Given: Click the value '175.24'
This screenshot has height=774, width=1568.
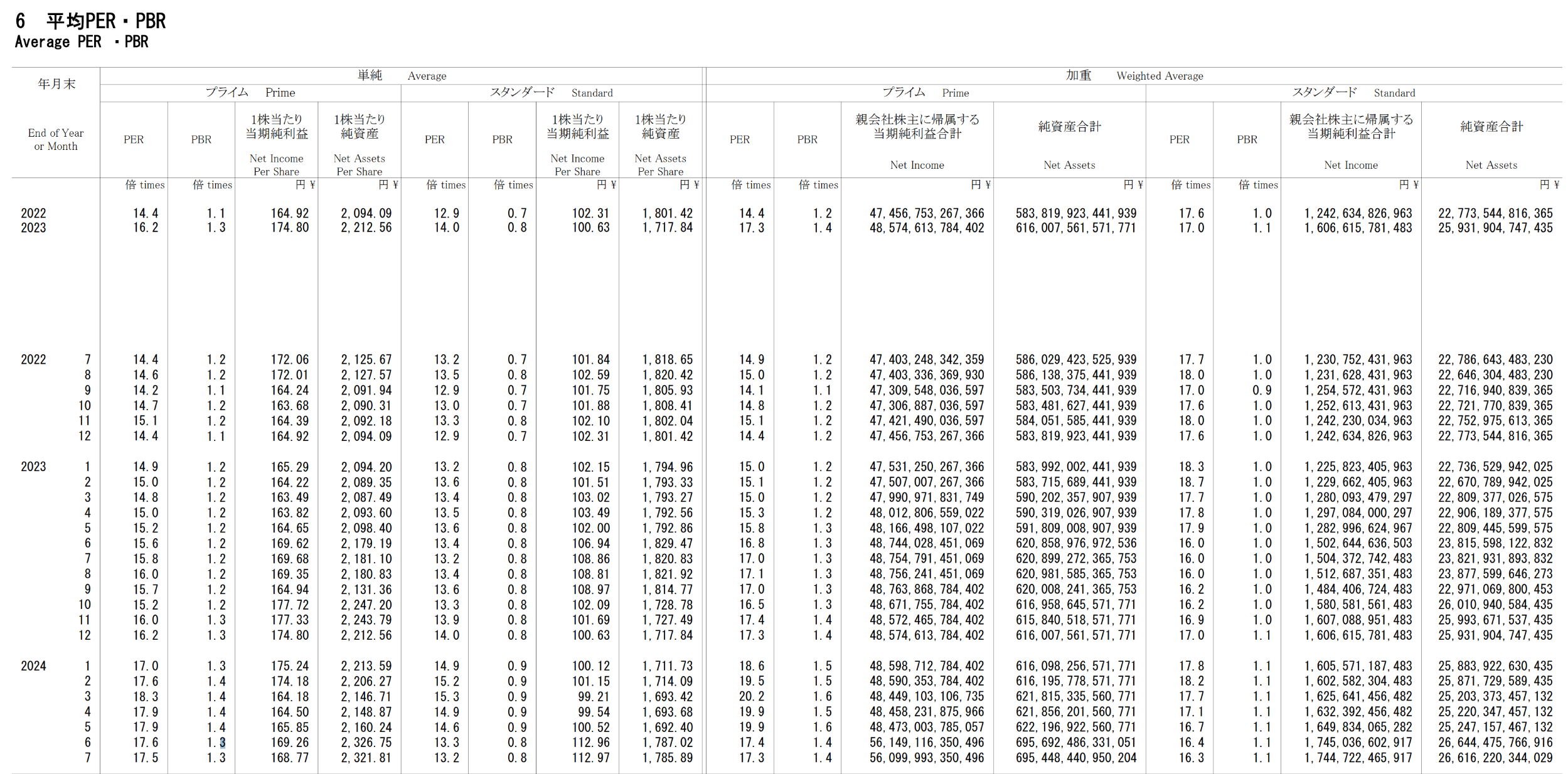Looking at the screenshot, I should (x=290, y=666).
